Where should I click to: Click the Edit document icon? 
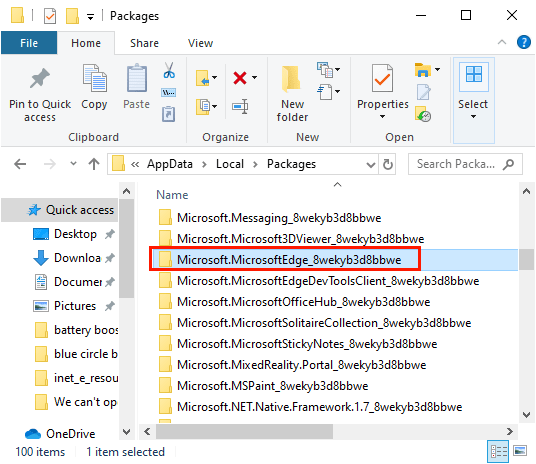pyautogui.click(x=424, y=92)
